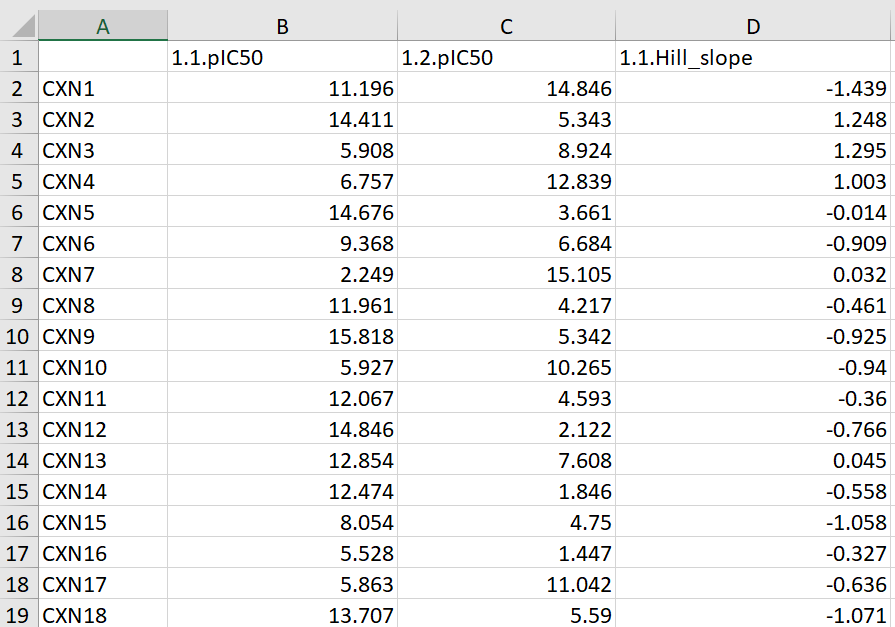Image resolution: width=895 pixels, height=627 pixels.
Task: Select column header D
Action: point(753,24)
